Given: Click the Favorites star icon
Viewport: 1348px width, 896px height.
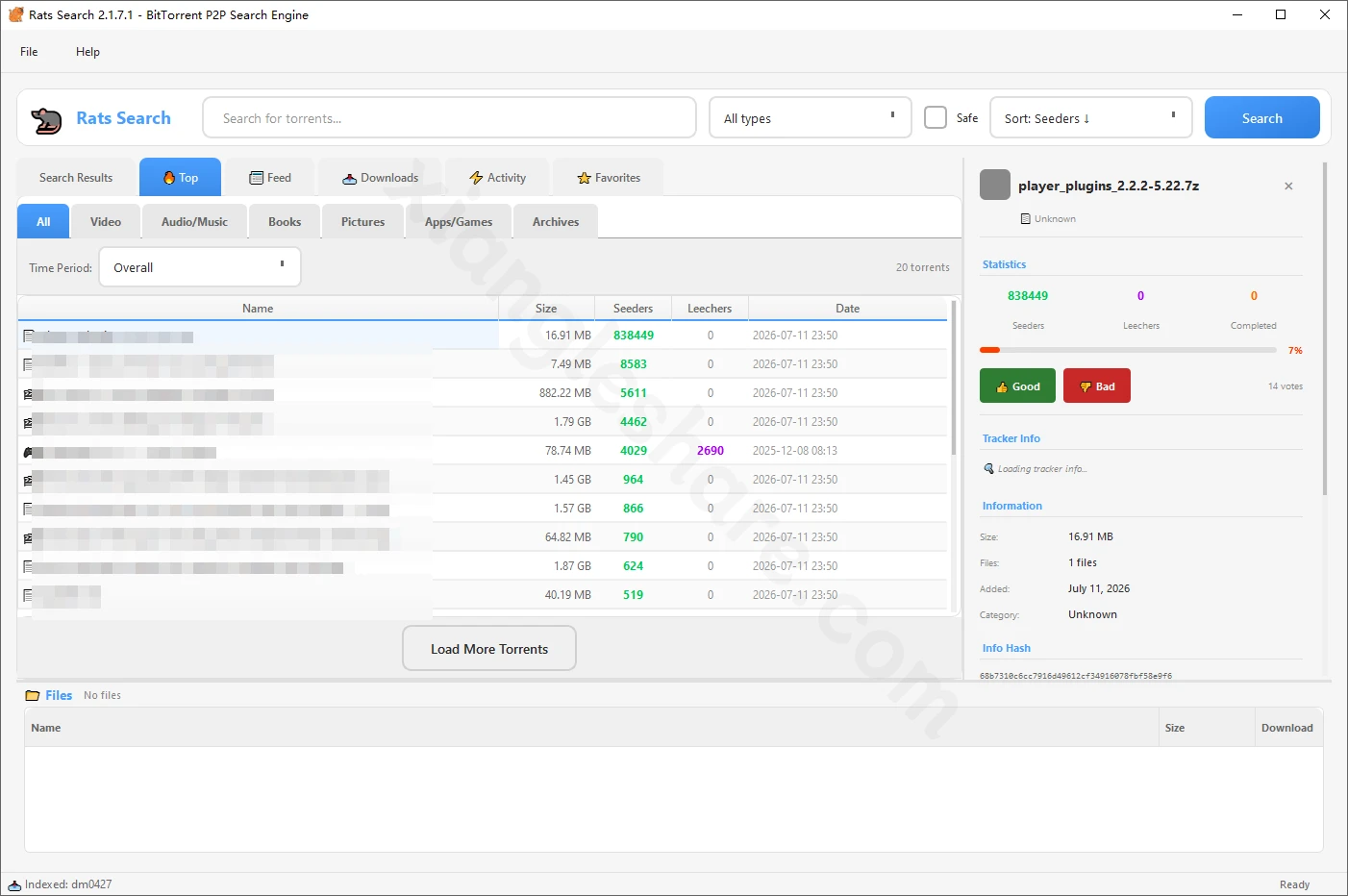Looking at the screenshot, I should (x=584, y=178).
